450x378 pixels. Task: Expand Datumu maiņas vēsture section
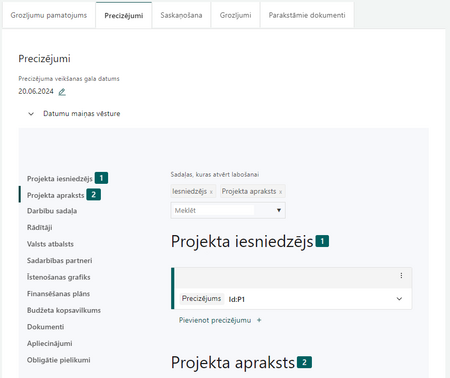coord(31,114)
